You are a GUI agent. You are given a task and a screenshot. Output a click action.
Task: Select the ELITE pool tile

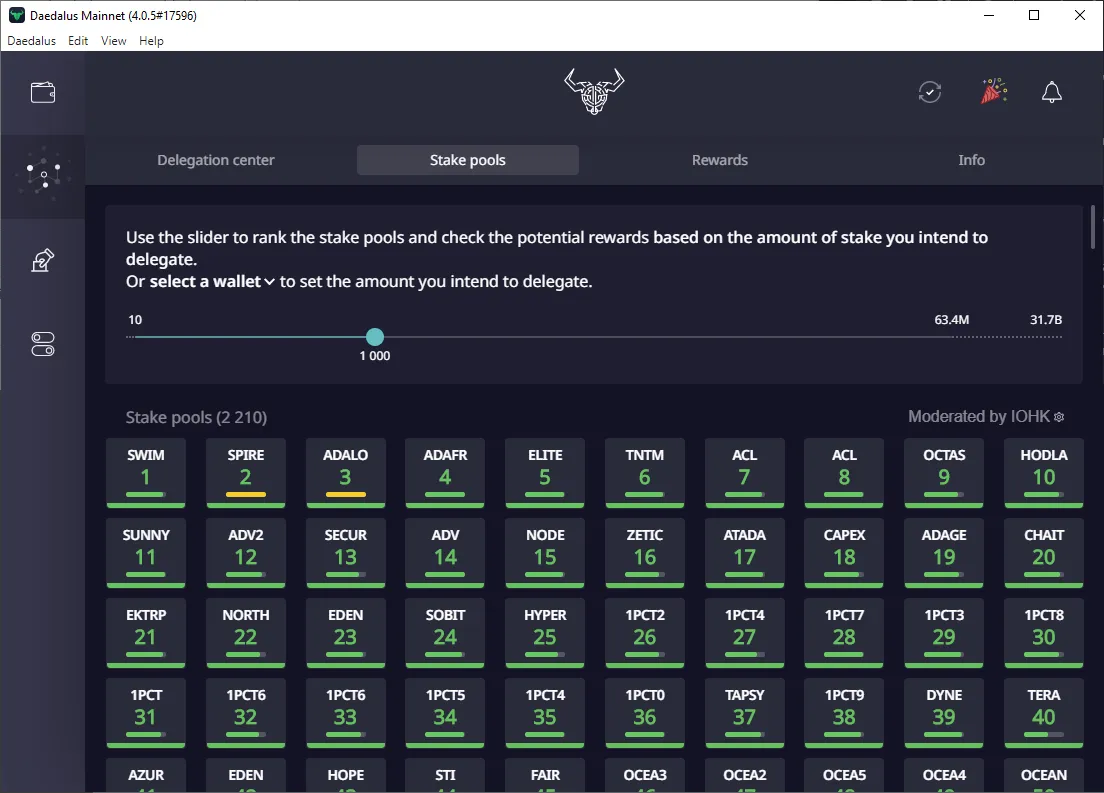coord(545,473)
